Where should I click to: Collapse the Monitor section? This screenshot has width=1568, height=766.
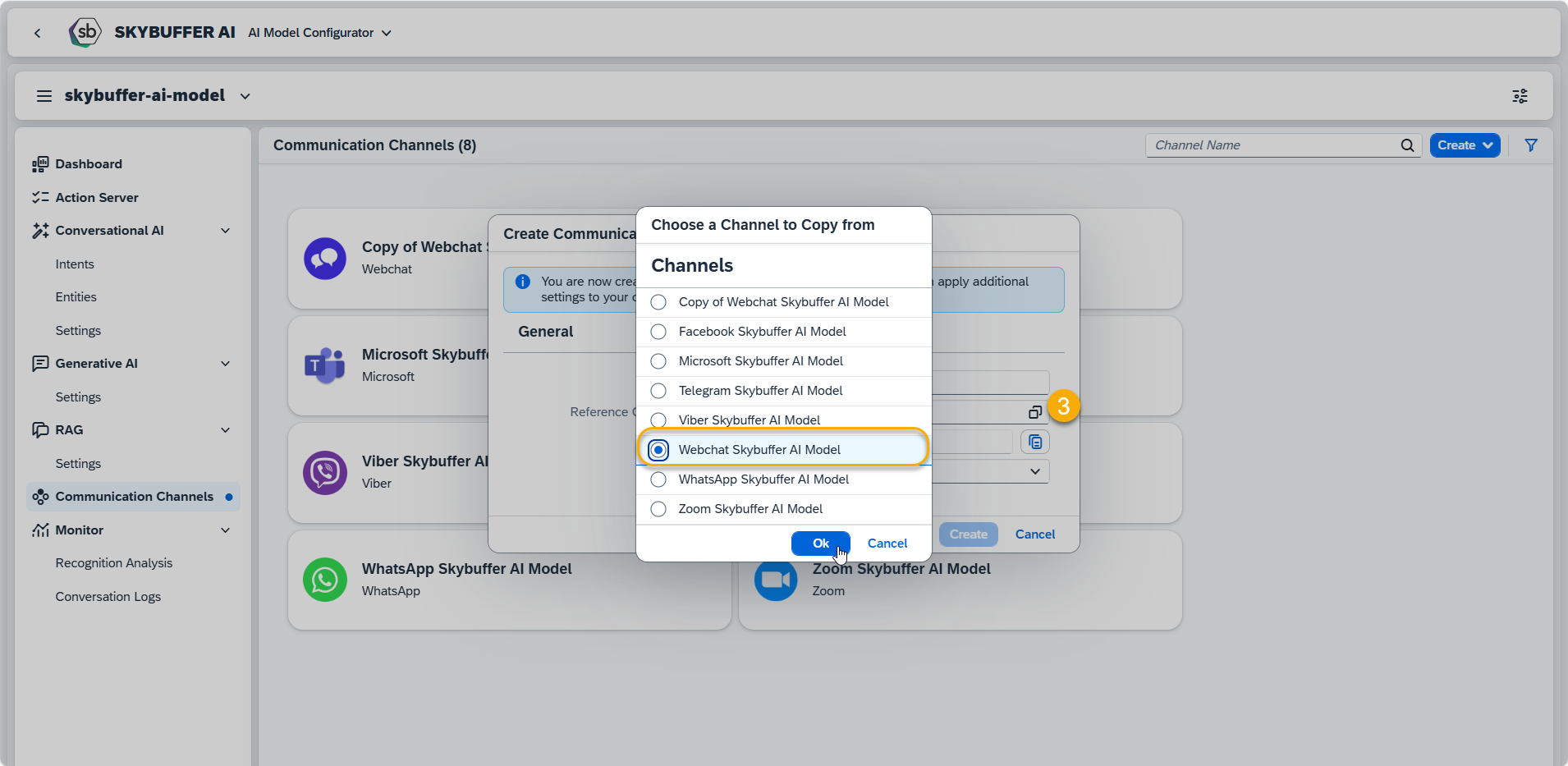(226, 530)
